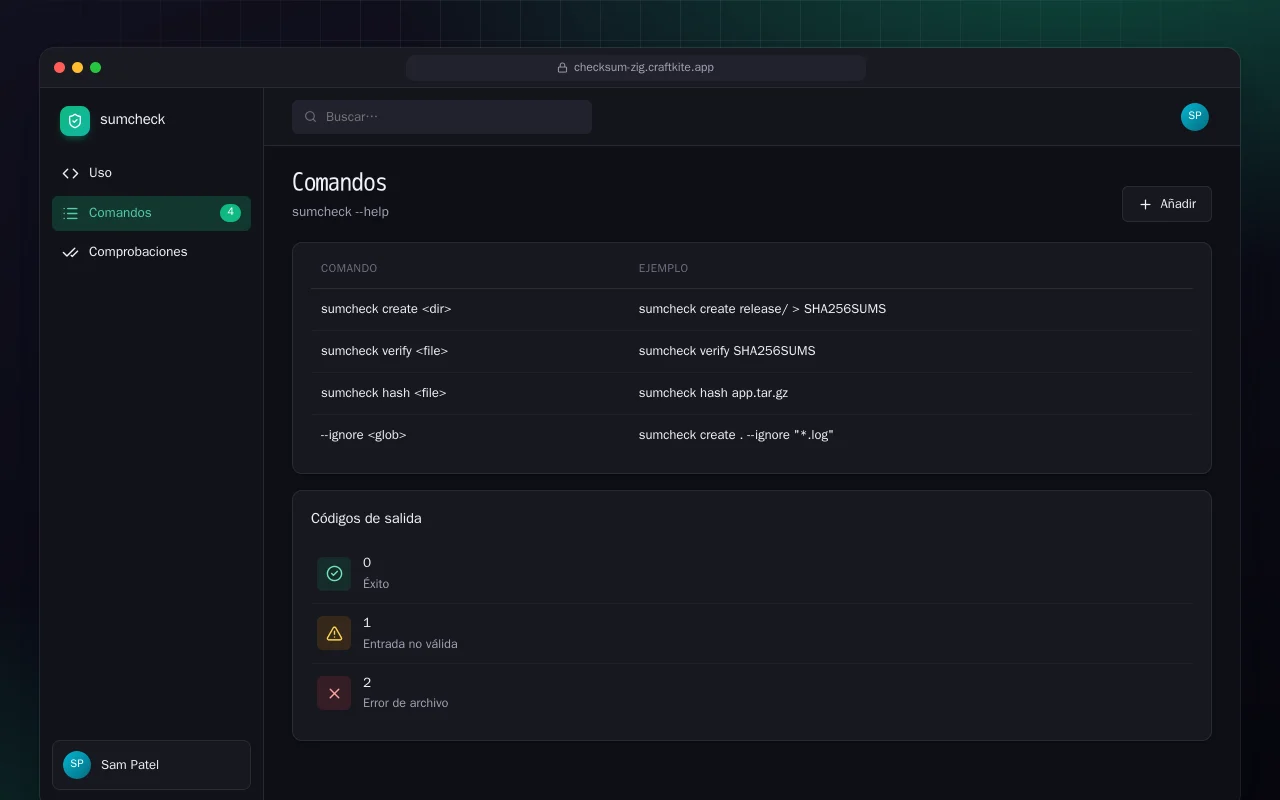Screen dimensions: 1280x800
Task: Go to the Uso sidebar item
Action: 151,173
